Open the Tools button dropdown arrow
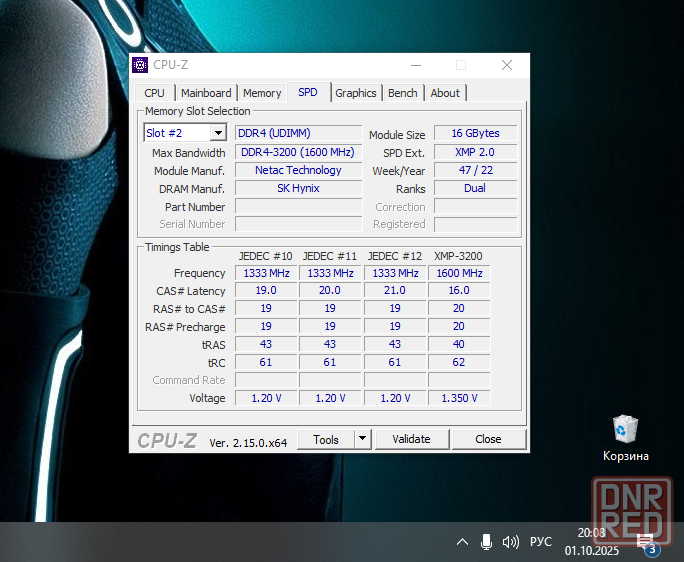This screenshot has width=684, height=562. coord(361,439)
